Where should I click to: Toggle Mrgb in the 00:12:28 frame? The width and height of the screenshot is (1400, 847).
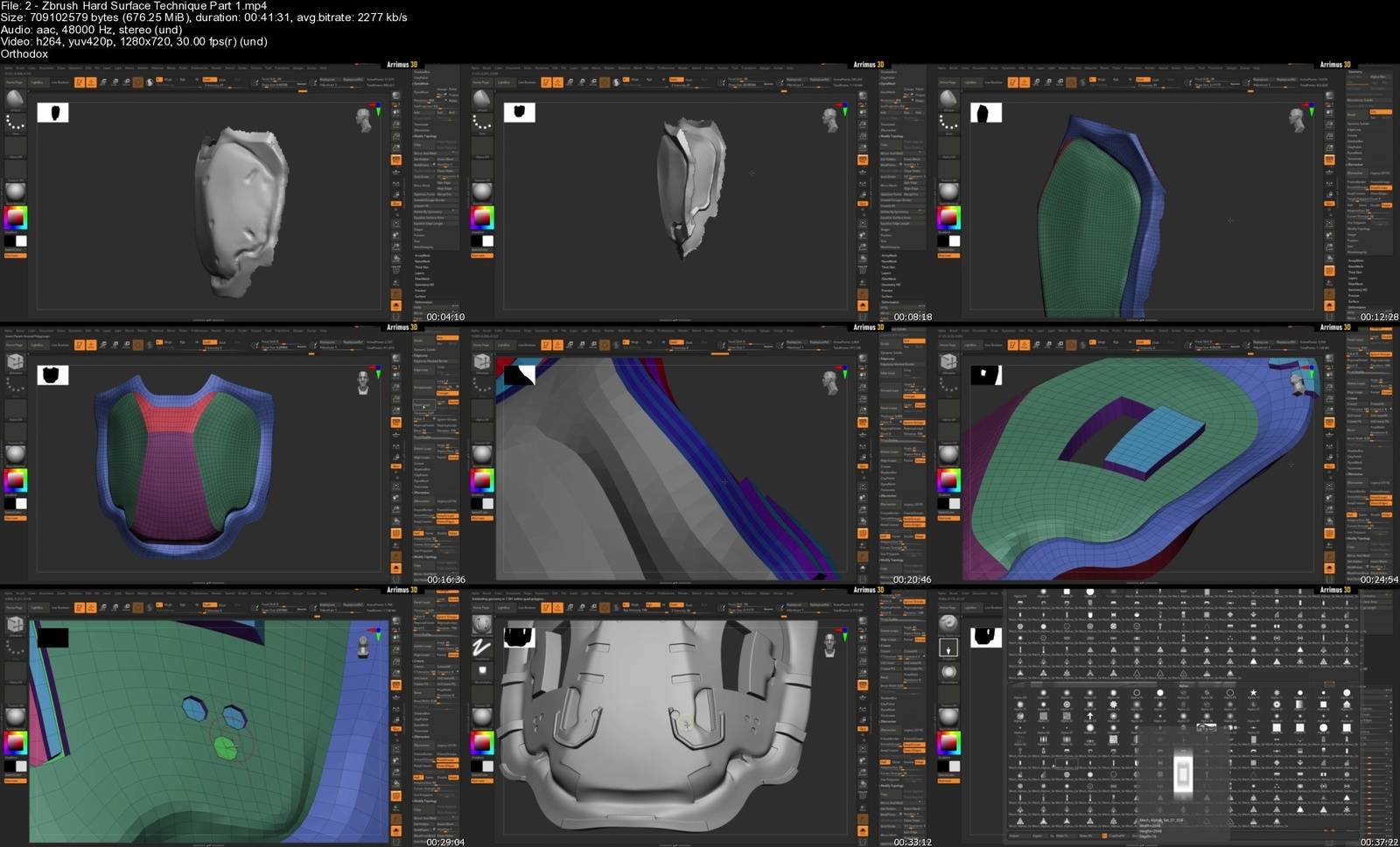pos(1102,80)
